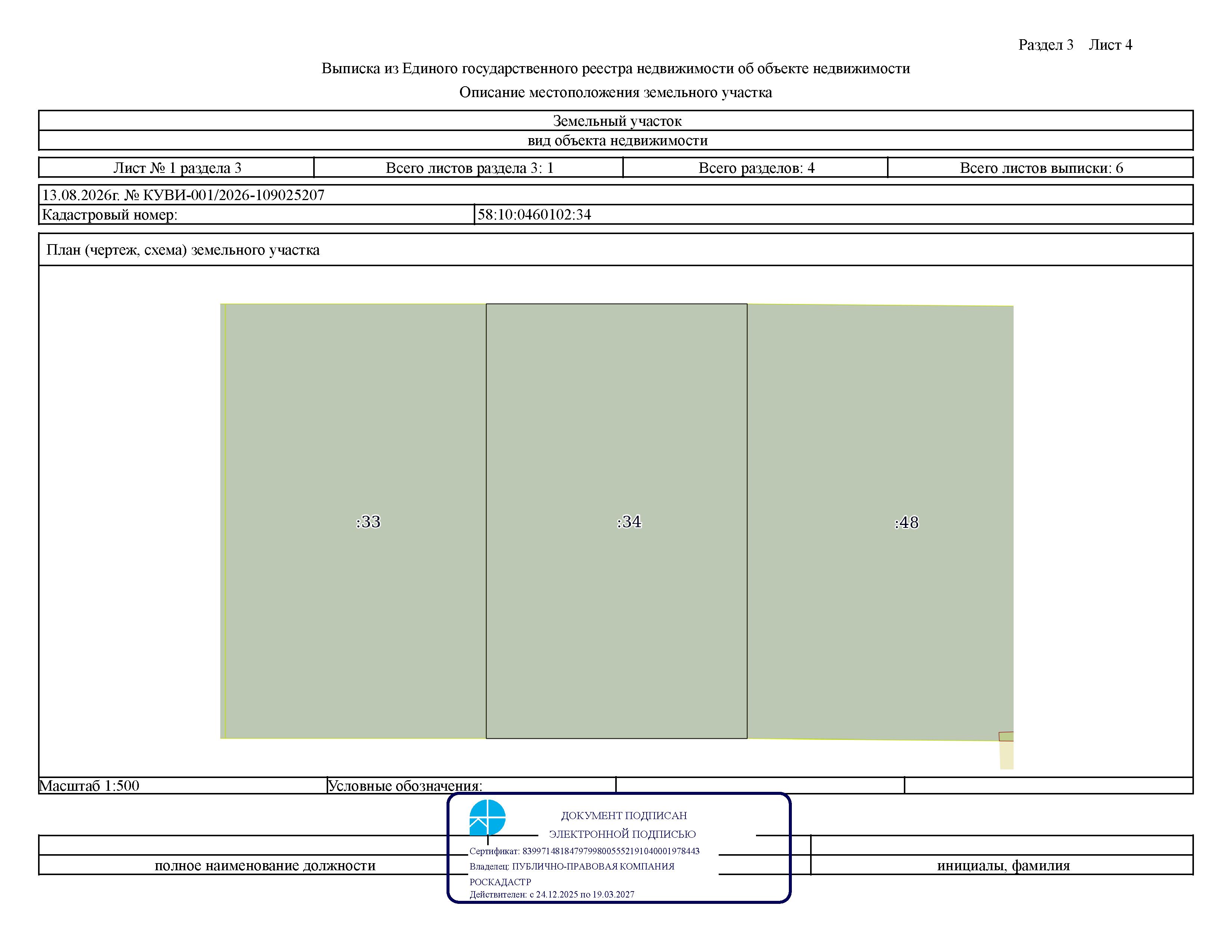Click cadastral number 58:10:0460102:34

534,214
